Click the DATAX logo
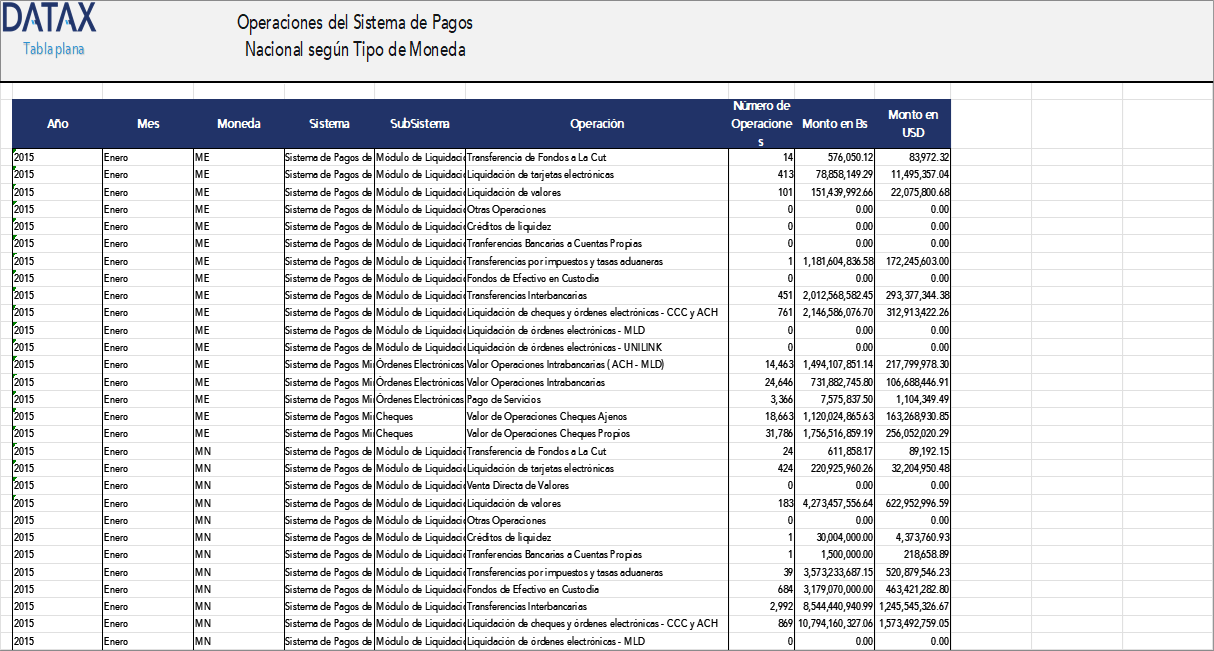Viewport: 1214px width, 651px height. 50,19
